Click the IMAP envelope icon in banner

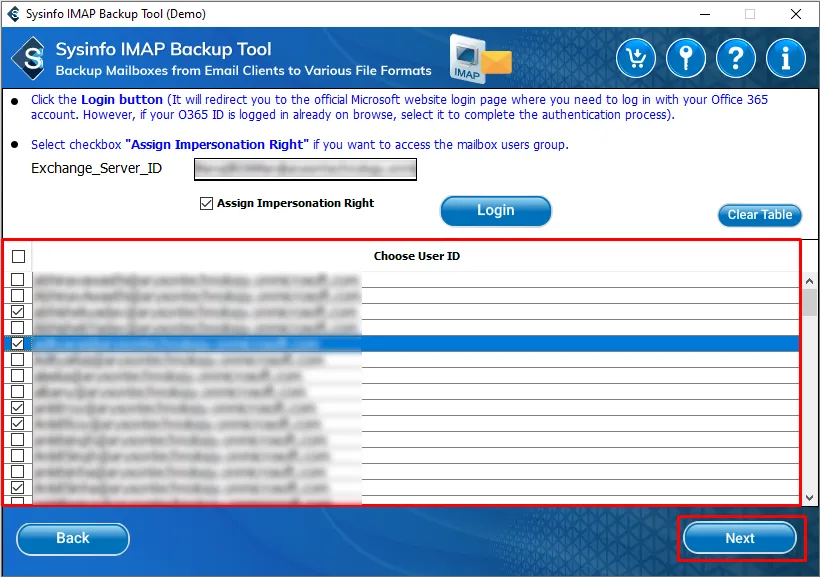pyautogui.click(x=480, y=59)
